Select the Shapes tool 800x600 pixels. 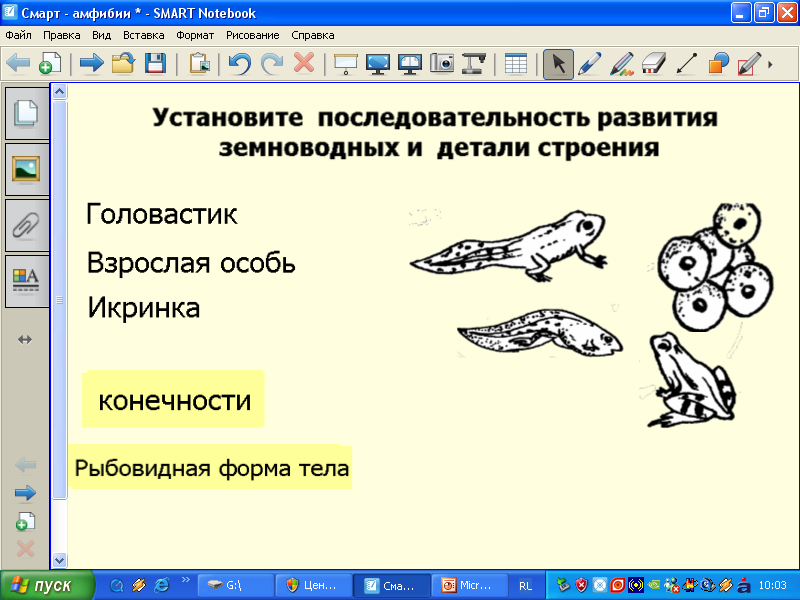click(718, 64)
